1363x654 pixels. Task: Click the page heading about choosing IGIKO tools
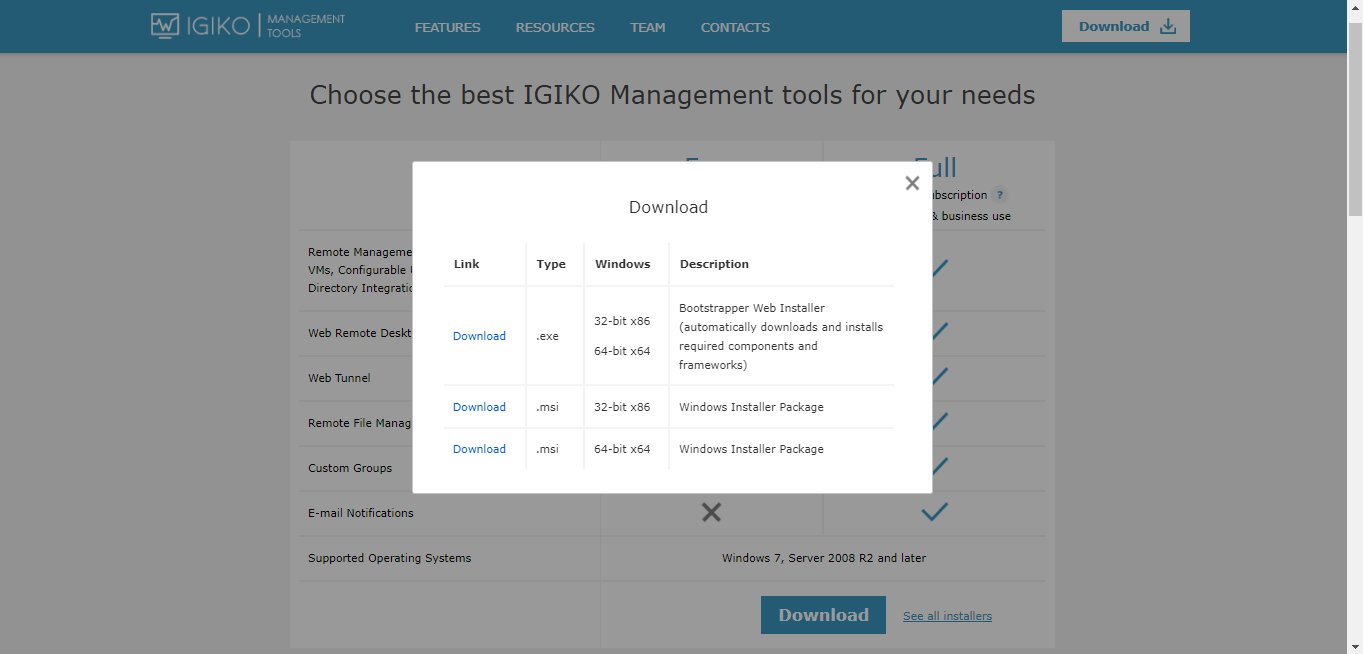pos(672,95)
